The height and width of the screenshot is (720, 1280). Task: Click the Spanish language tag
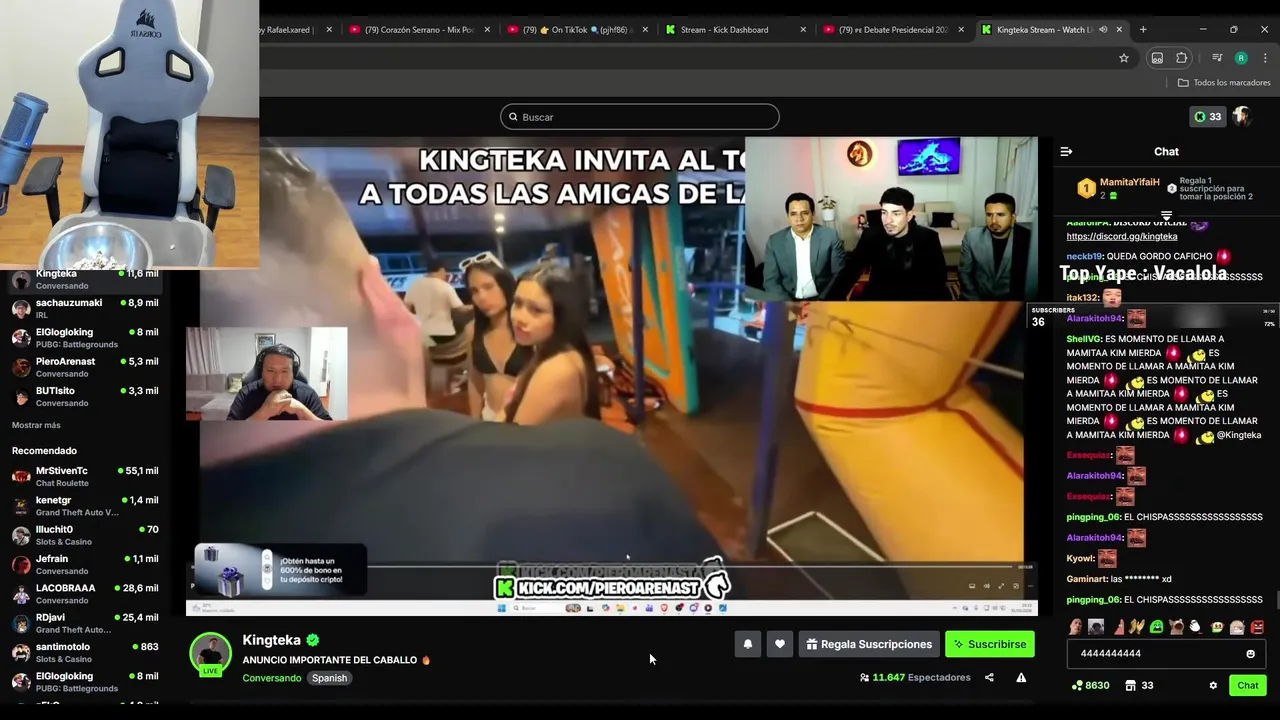coord(329,678)
